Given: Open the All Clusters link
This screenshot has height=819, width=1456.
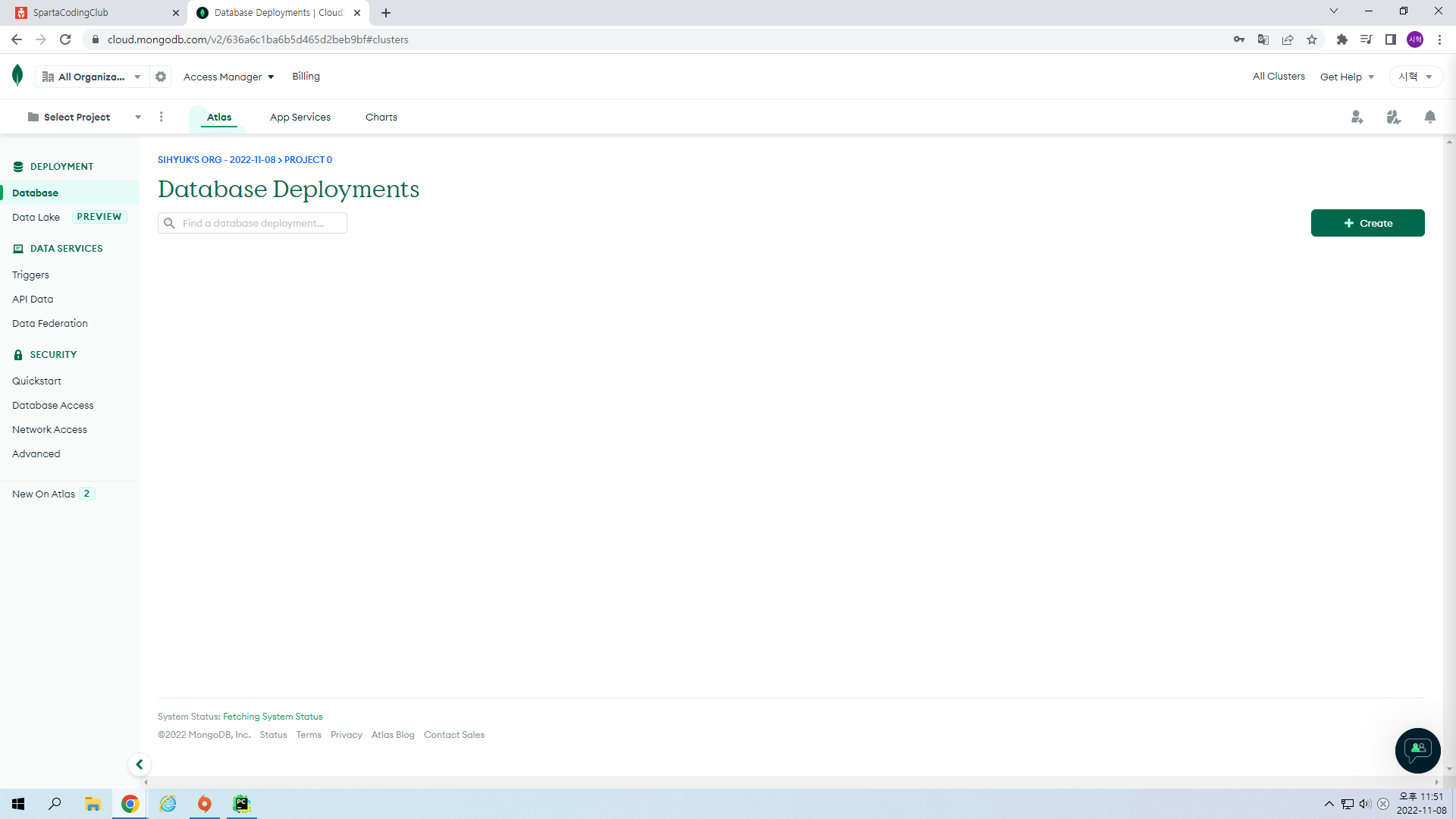Looking at the screenshot, I should pos(1279,76).
